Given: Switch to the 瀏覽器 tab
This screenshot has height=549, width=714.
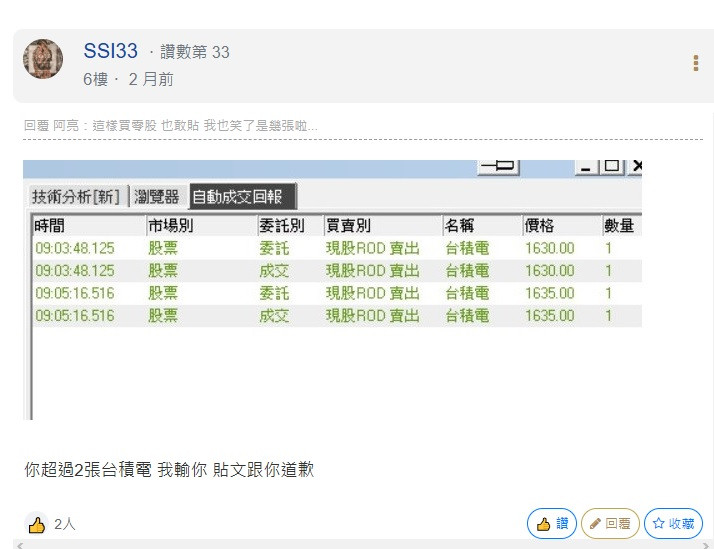Looking at the screenshot, I should tap(158, 196).
